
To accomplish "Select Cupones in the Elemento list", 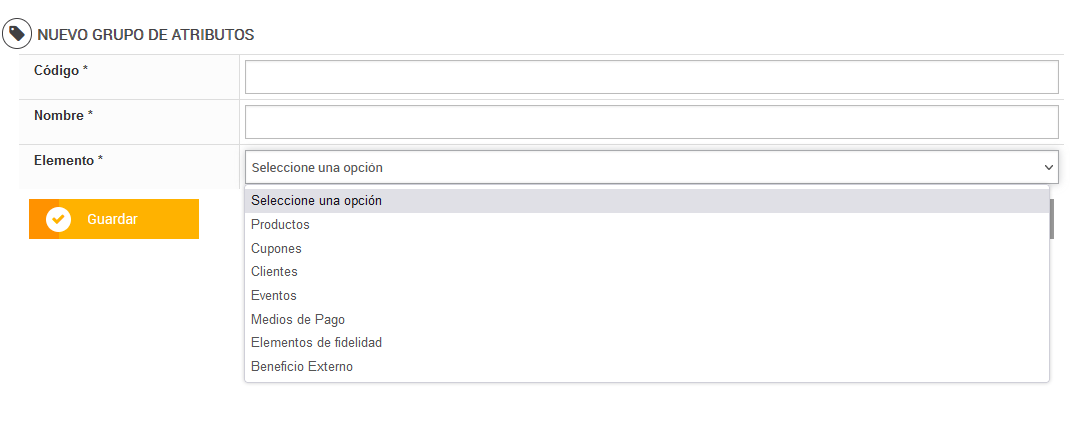I will pyautogui.click(x=276, y=248).
